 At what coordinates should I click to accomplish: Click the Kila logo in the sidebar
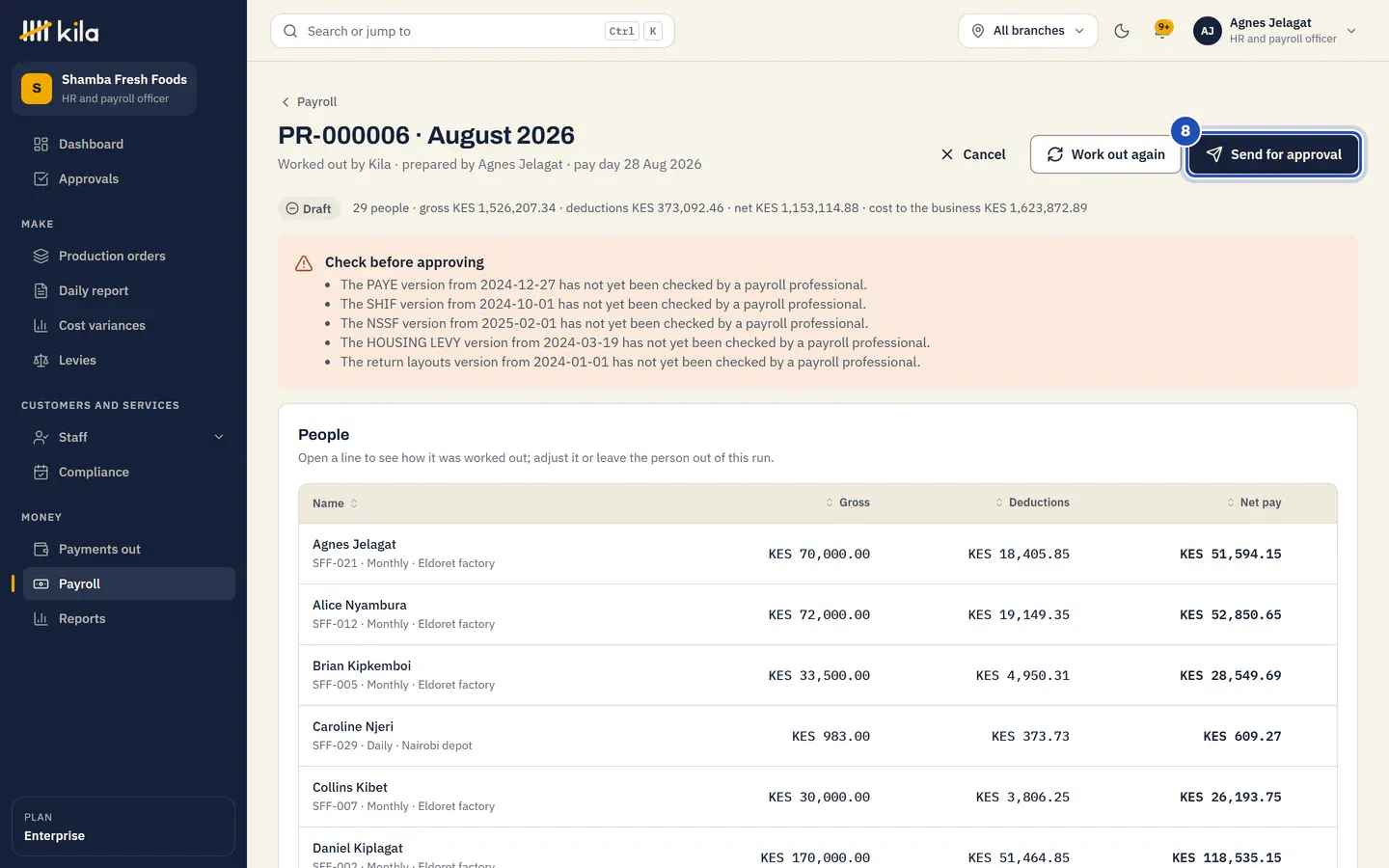(59, 31)
